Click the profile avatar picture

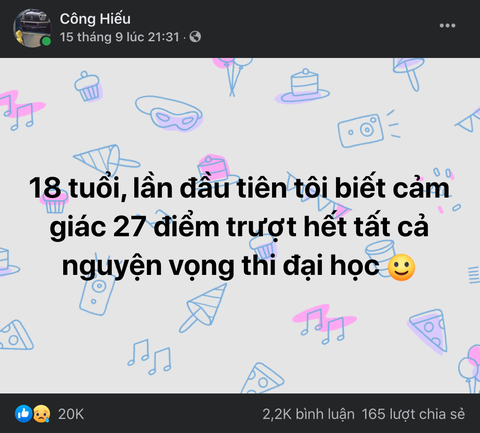[32, 28]
